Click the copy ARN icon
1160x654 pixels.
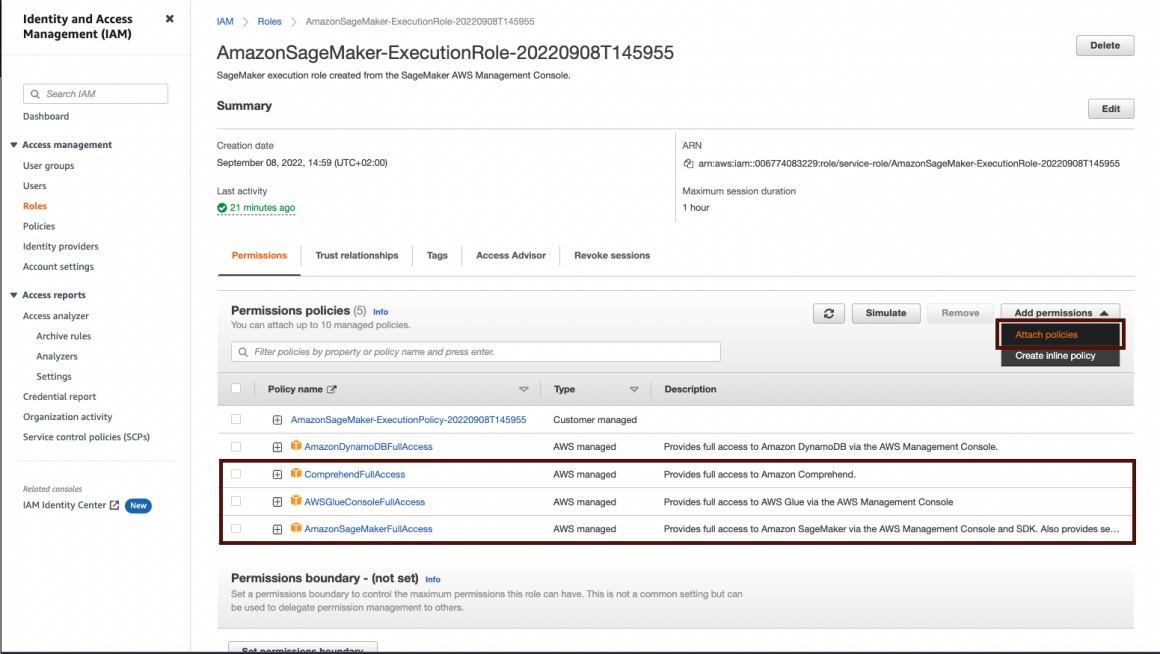click(688, 163)
